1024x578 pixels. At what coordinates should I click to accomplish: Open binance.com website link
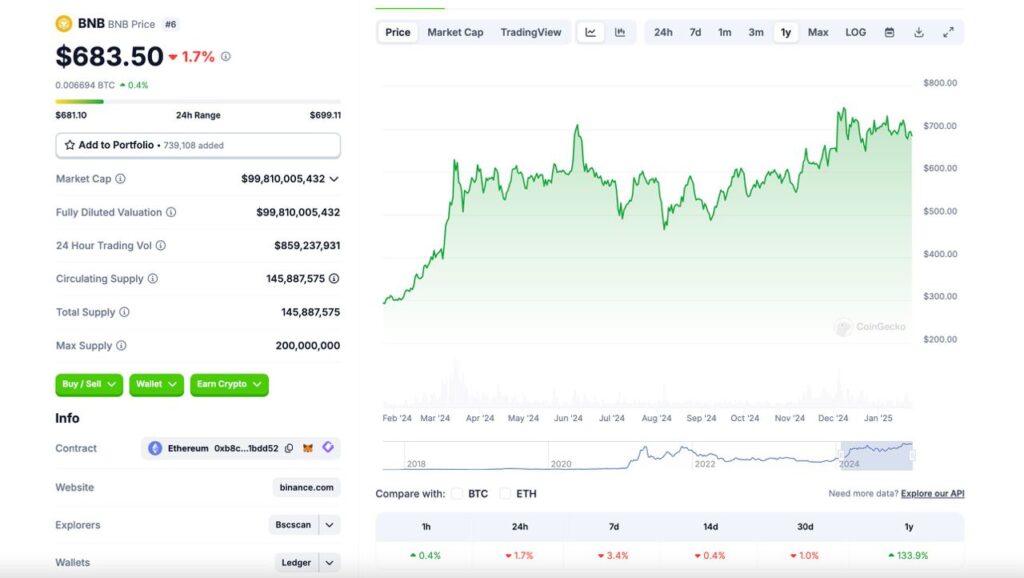click(x=306, y=487)
